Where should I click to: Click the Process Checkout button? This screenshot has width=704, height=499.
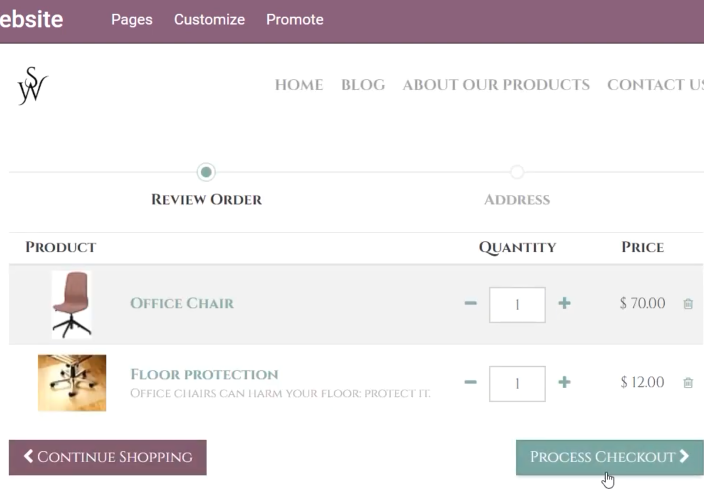[610, 457]
